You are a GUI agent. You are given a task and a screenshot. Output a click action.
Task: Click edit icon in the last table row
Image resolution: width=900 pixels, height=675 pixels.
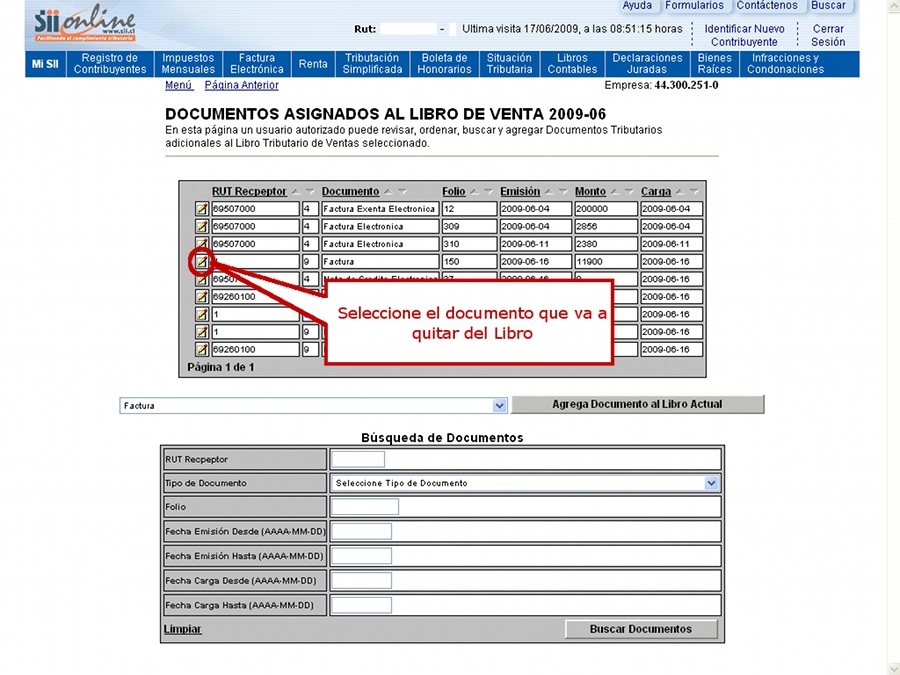201,350
